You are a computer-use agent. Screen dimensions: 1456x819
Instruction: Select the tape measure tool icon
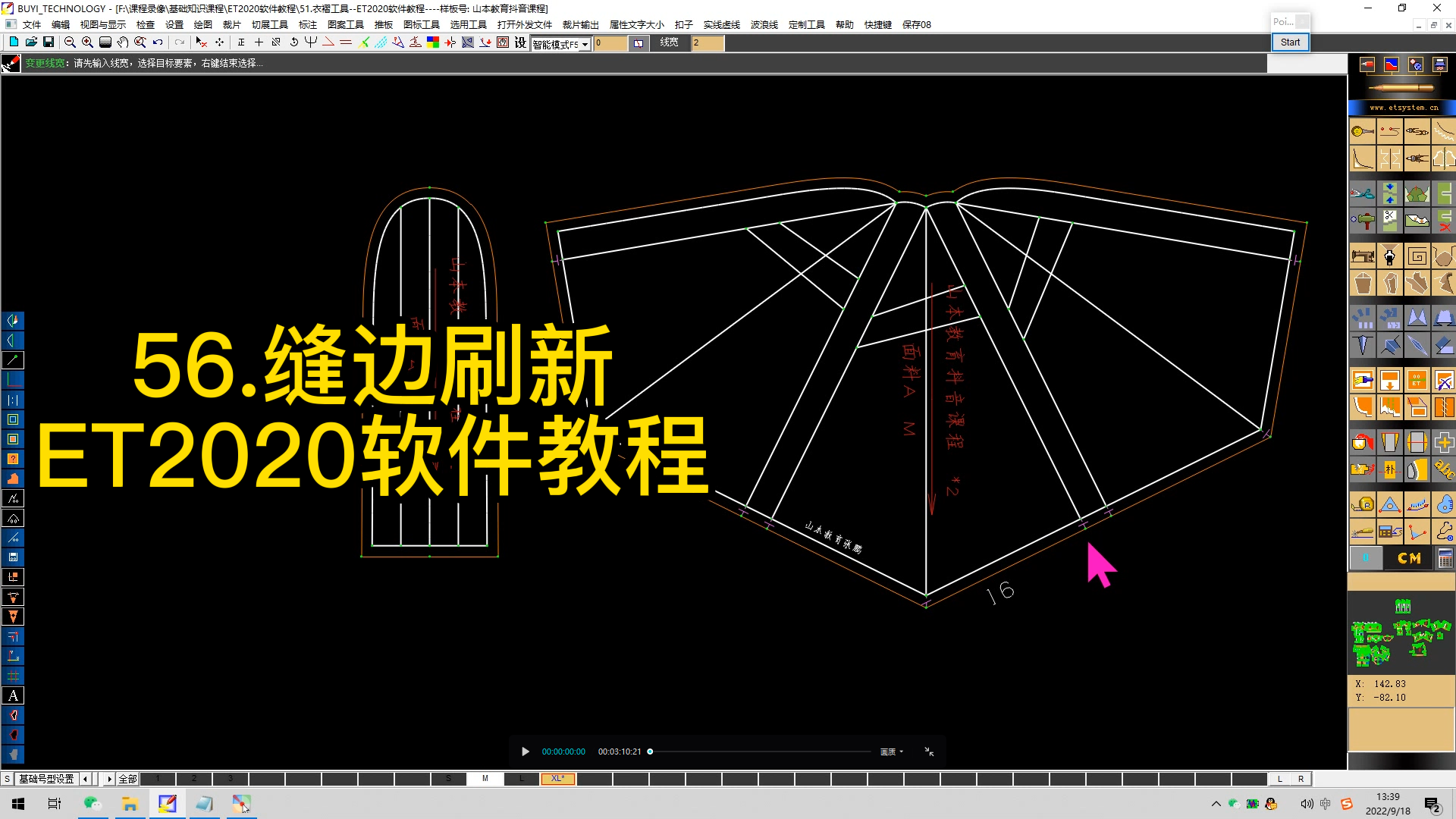[x=1363, y=504]
